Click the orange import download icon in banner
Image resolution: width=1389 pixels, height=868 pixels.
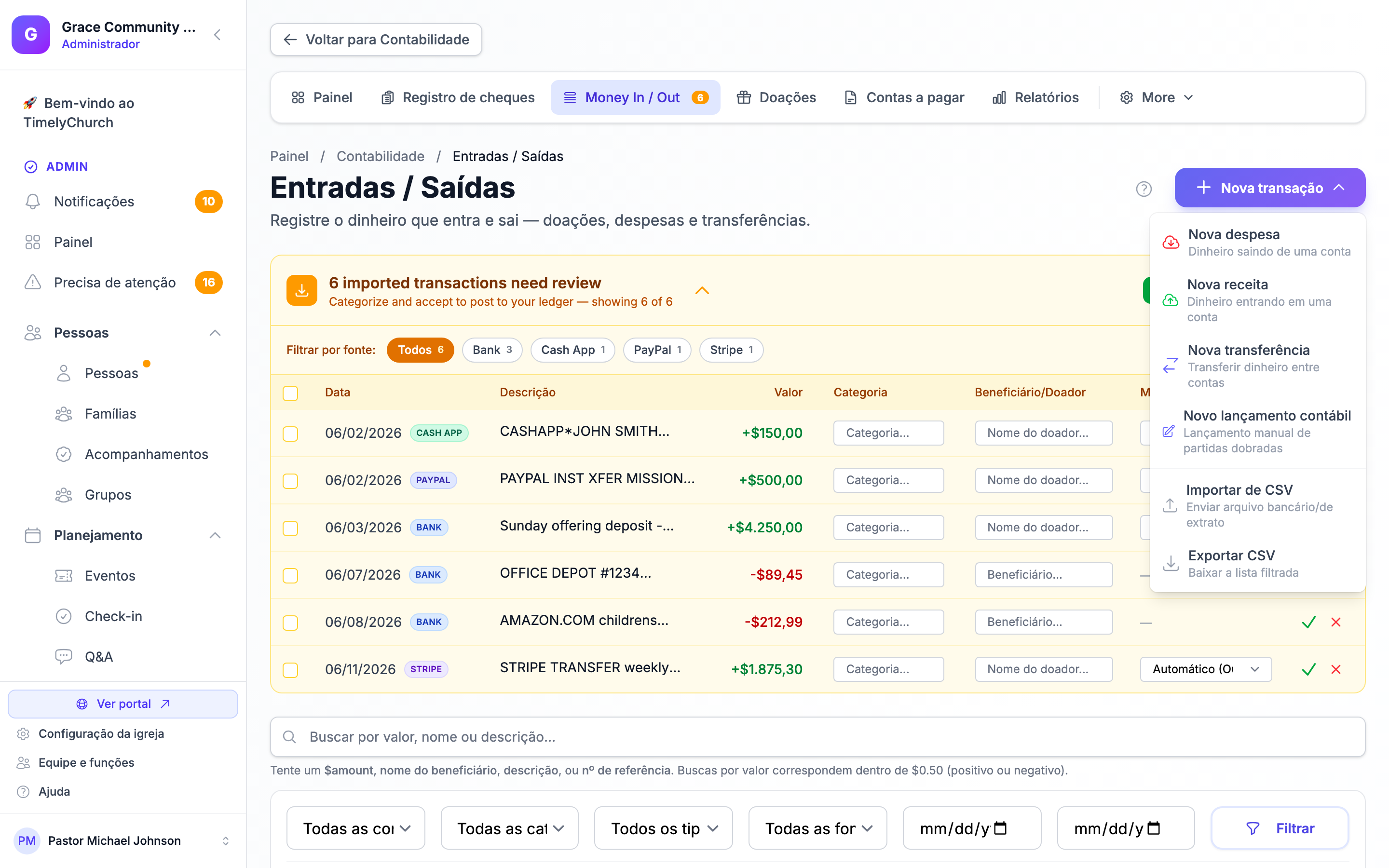pos(302,290)
